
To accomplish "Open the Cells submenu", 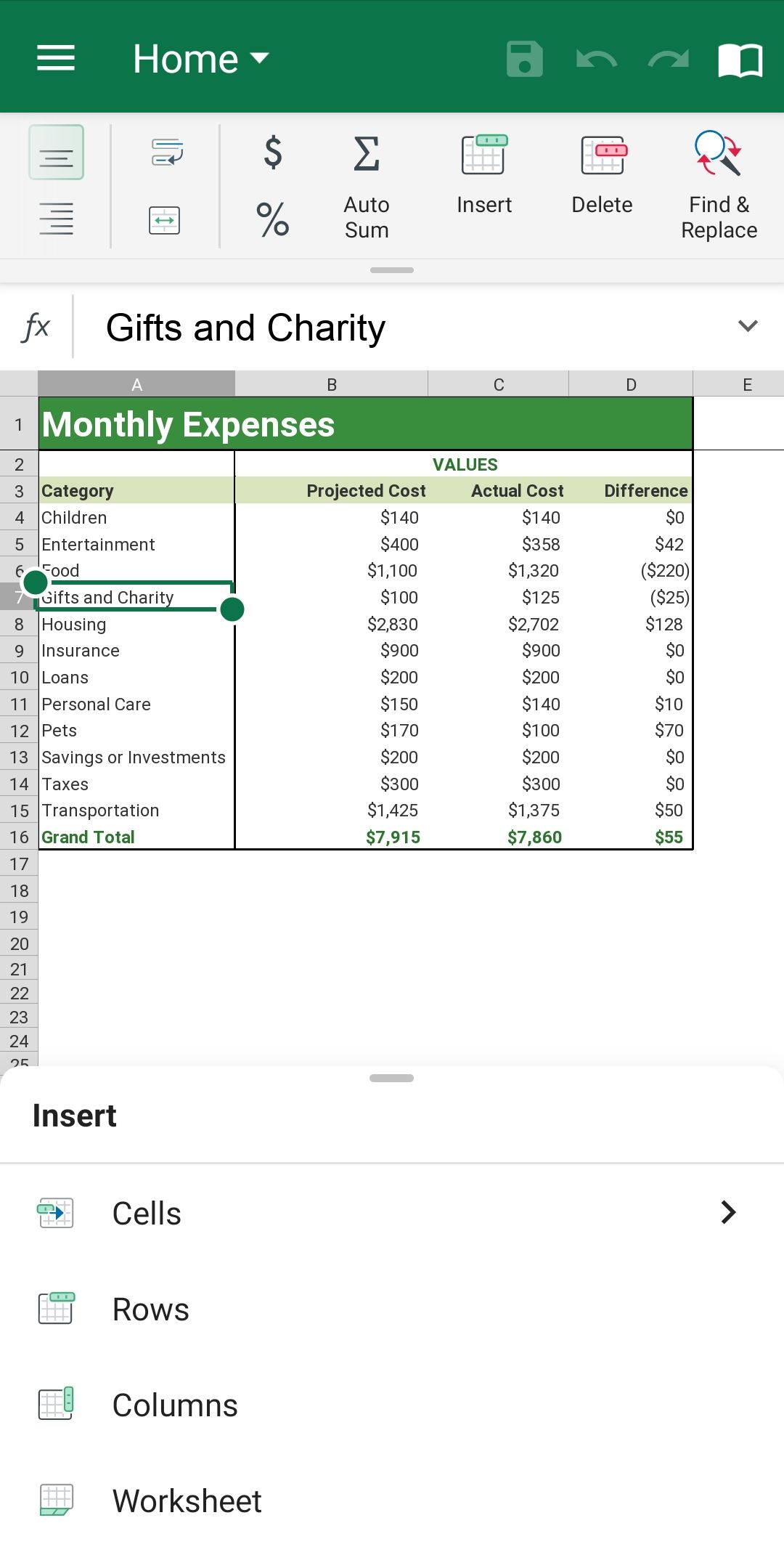I will click(392, 1213).
